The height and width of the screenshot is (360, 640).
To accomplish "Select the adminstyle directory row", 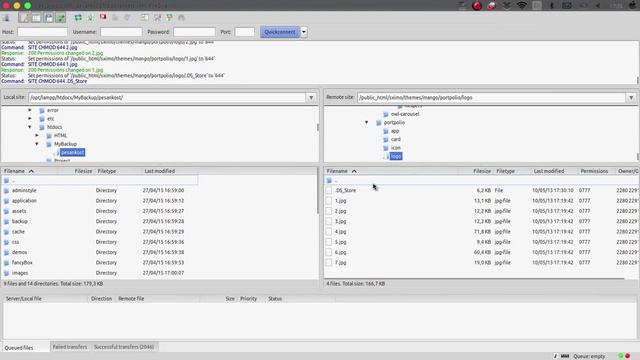I will click(100, 191).
